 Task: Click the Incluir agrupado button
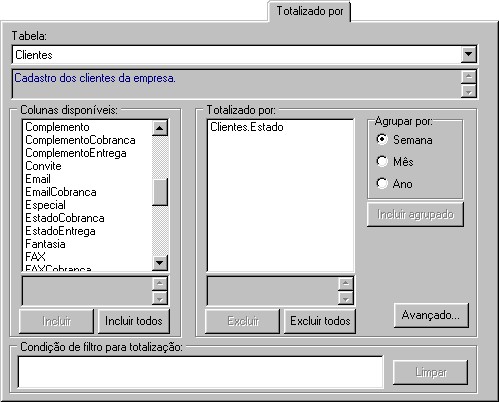pyautogui.click(x=415, y=214)
